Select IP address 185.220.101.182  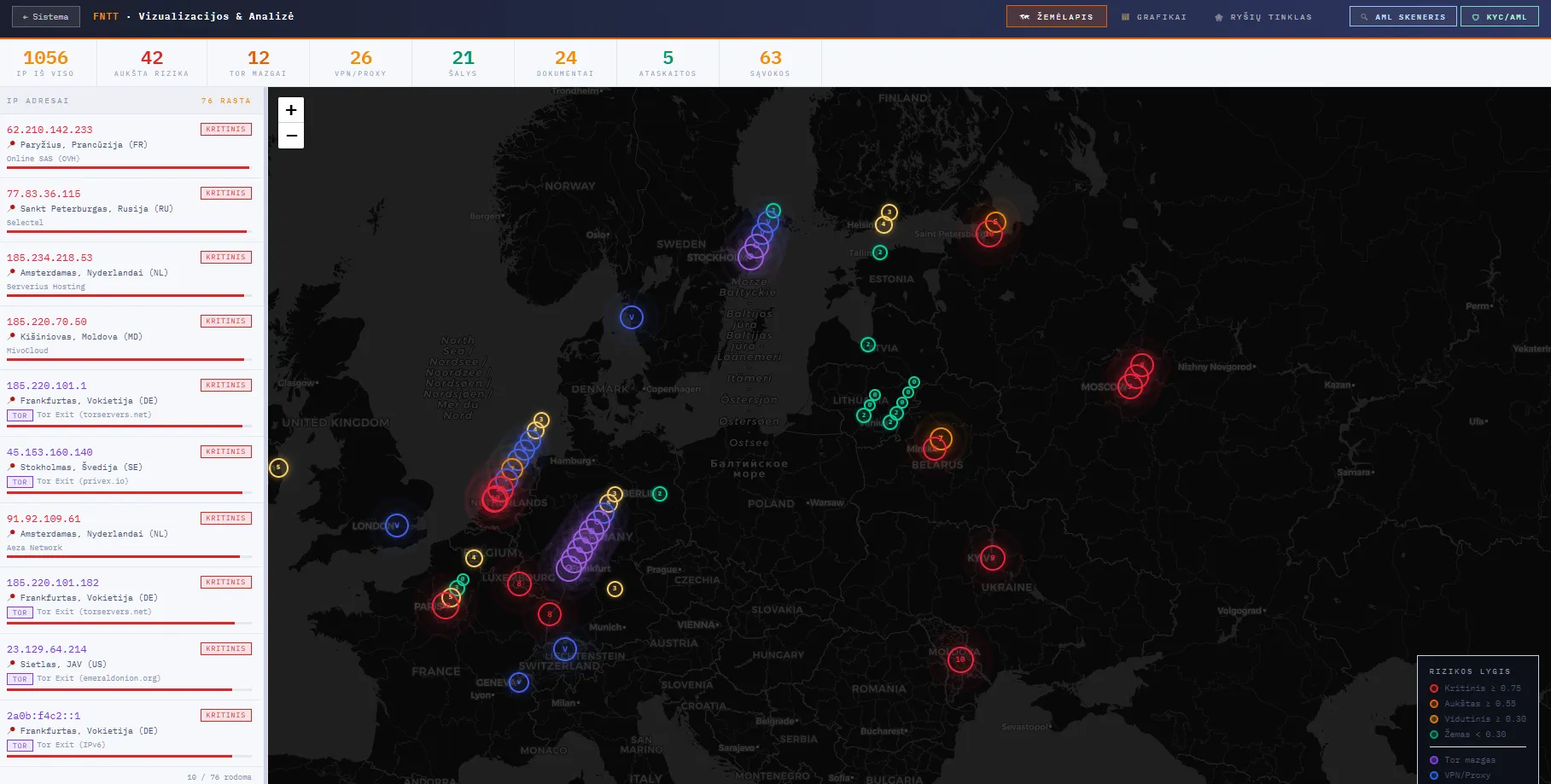tap(53, 583)
